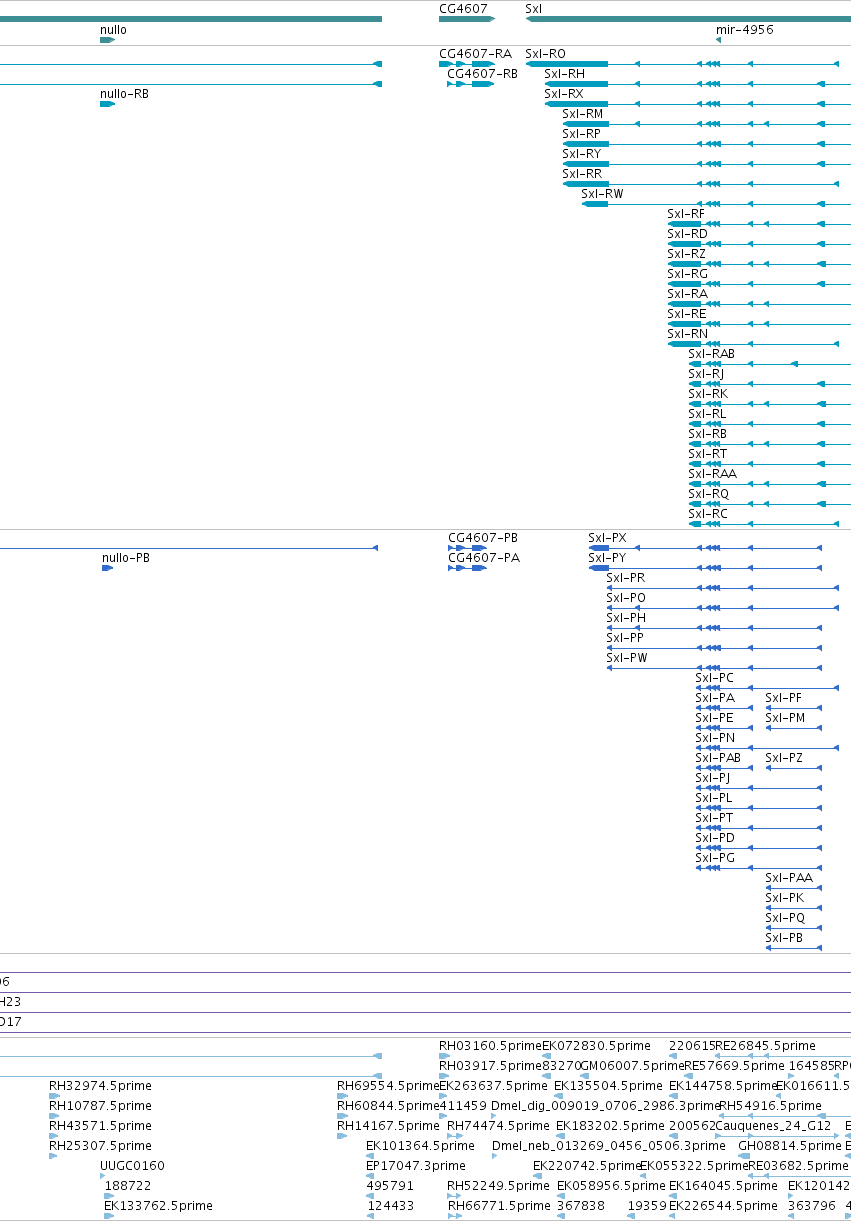The height and width of the screenshot is (1221, 851).
Task: Select the CG4607 gene label
Action: click(x=463, y=9)
